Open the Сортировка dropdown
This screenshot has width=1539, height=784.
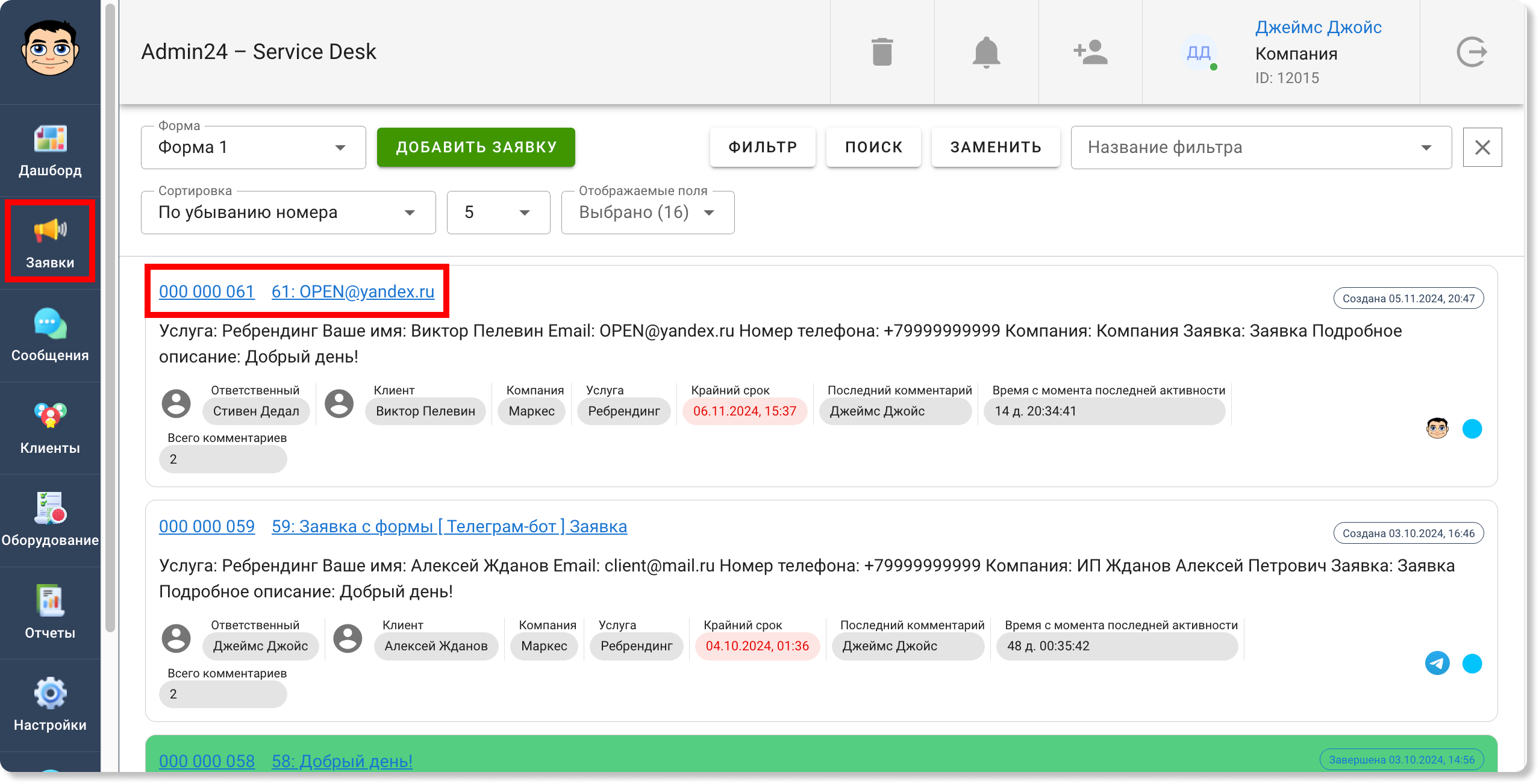(x=288, y=213)
